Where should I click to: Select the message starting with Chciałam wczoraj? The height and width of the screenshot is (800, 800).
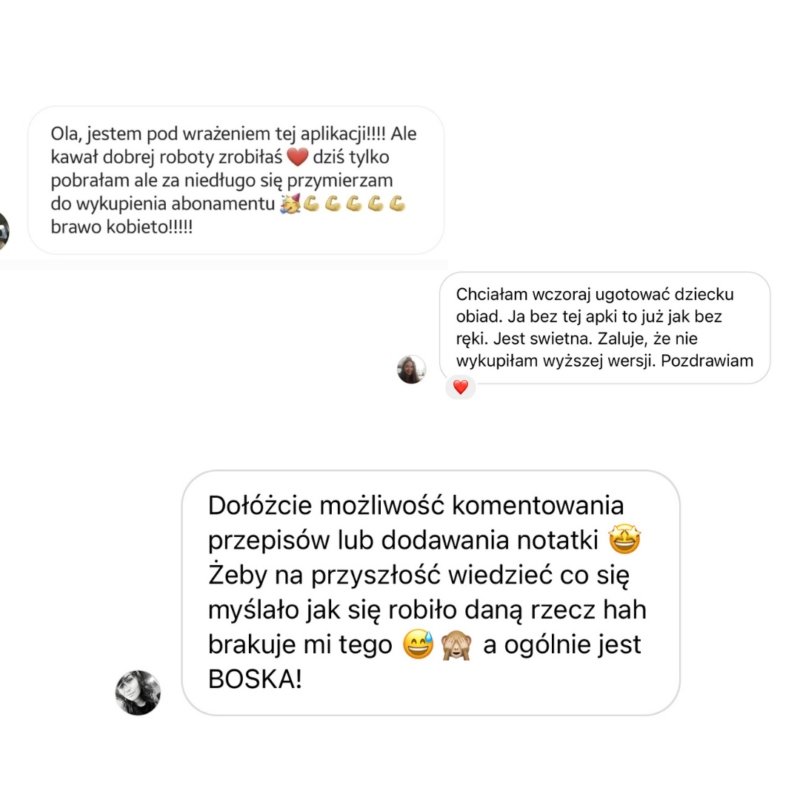tap(605, 328)
